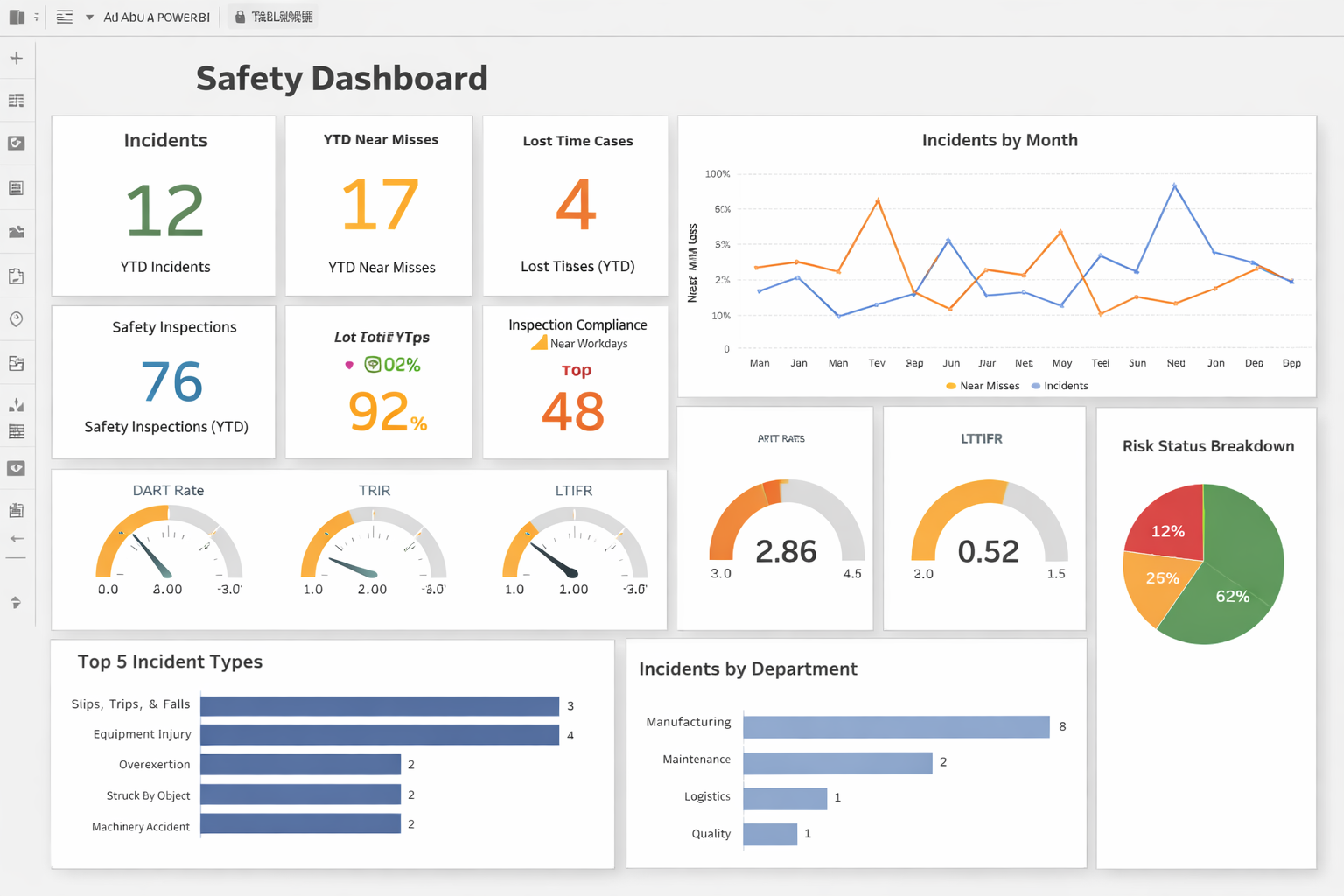Open the dropdown arrow next to the list icon
The image size is (1344, 896).
[91, 16]
